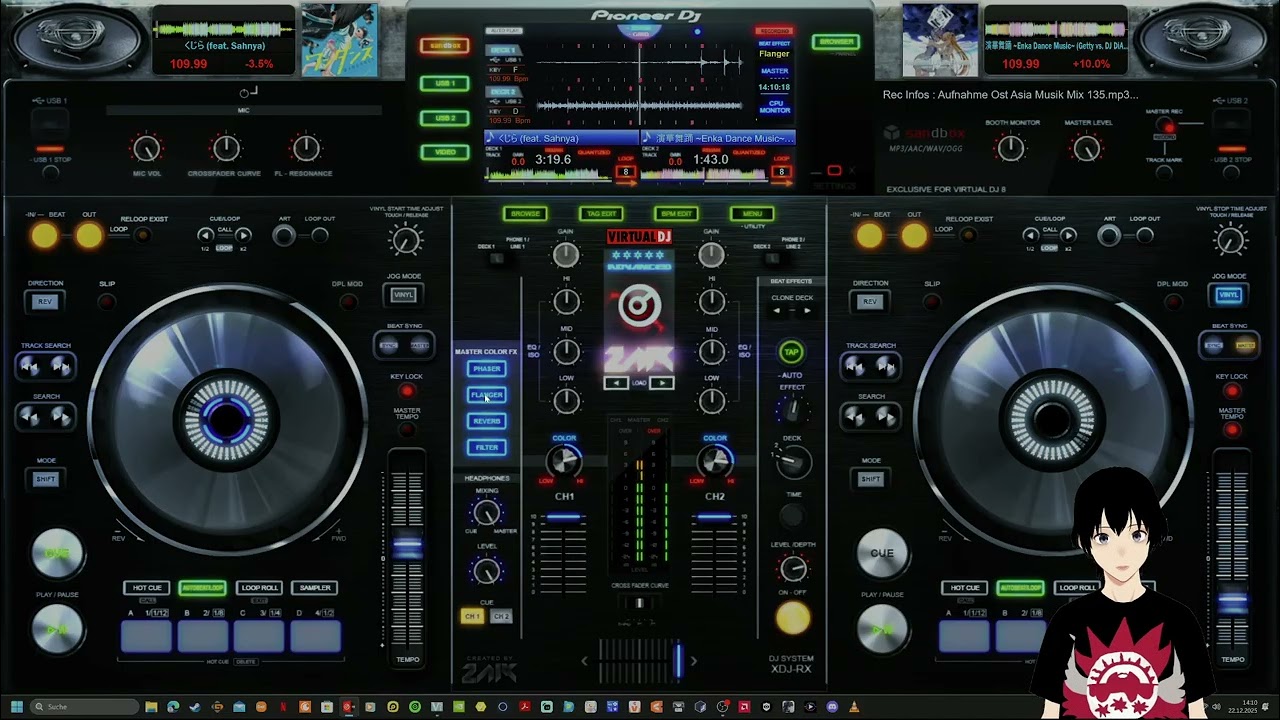
Task: Toggle right deck MASTER TEMPO
Action: tap(1232, 430)
